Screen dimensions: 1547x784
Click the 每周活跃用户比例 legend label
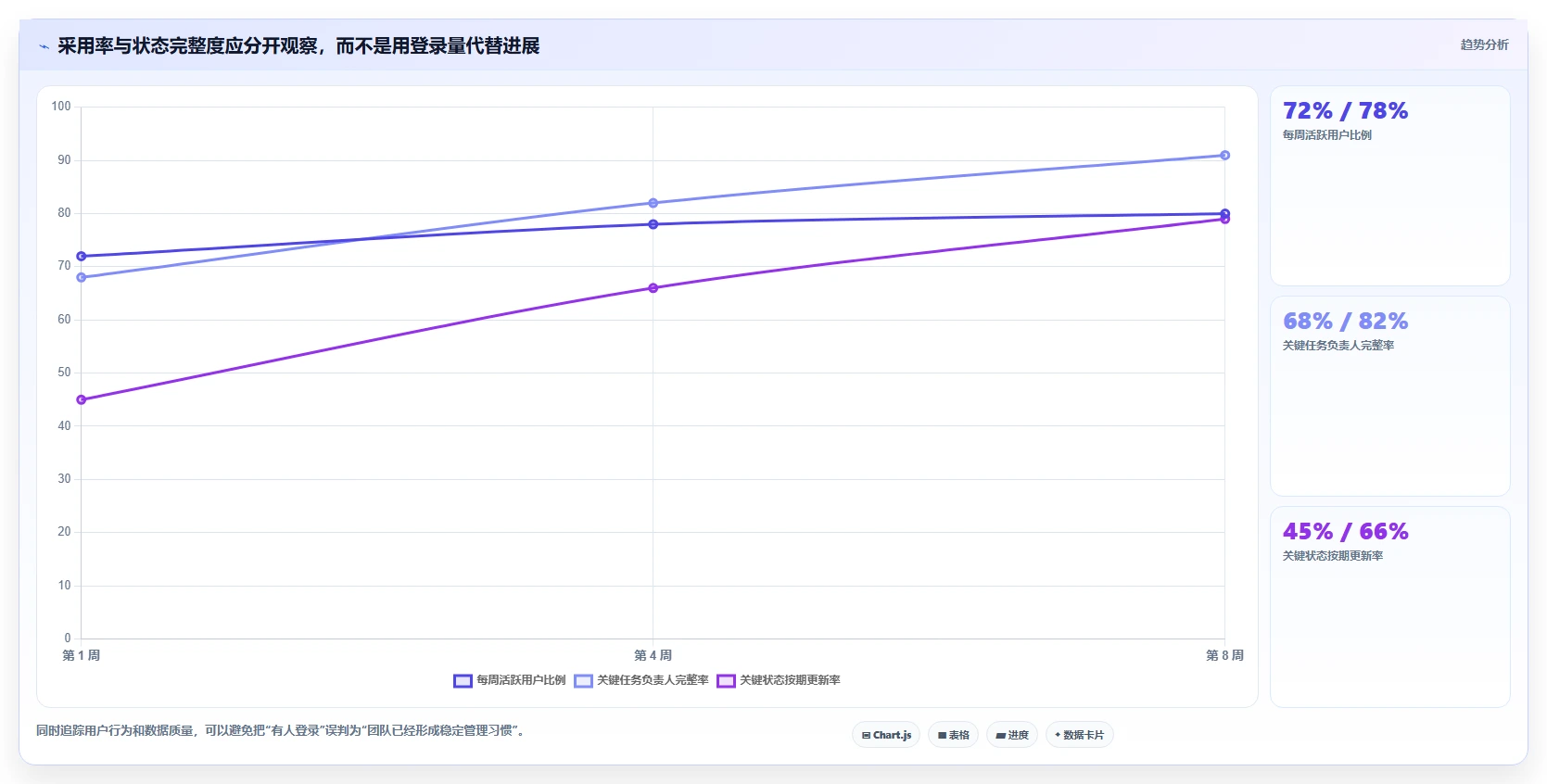click(x=521, y=680)
